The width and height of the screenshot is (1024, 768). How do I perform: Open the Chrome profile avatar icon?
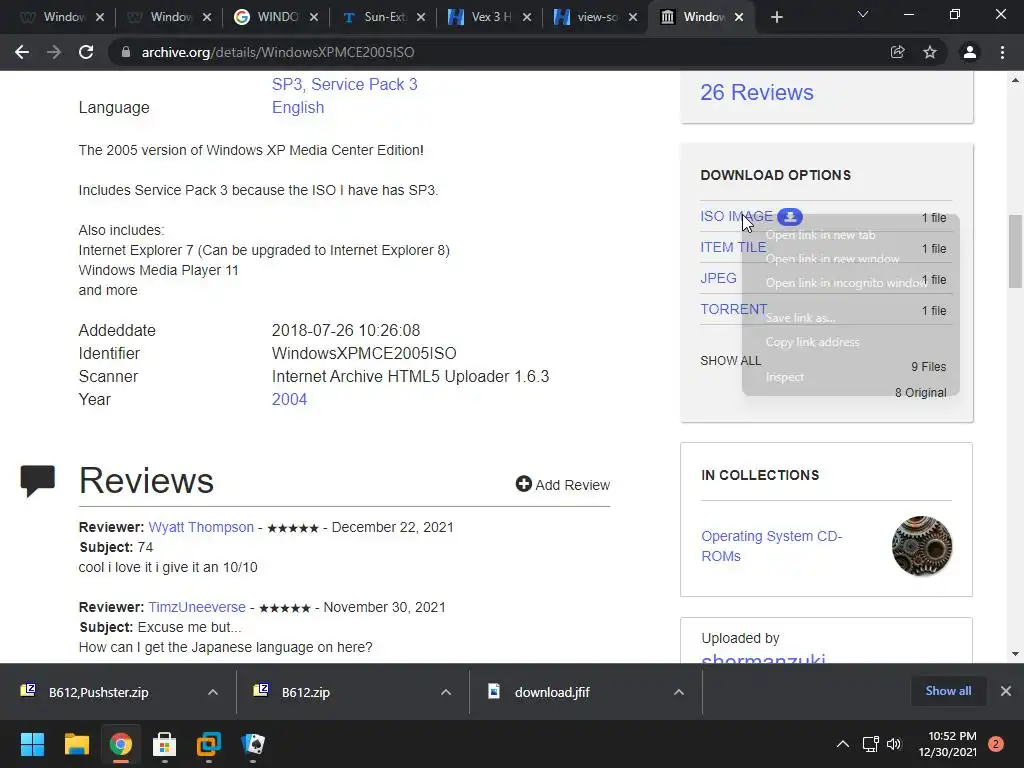click(970, 52)
